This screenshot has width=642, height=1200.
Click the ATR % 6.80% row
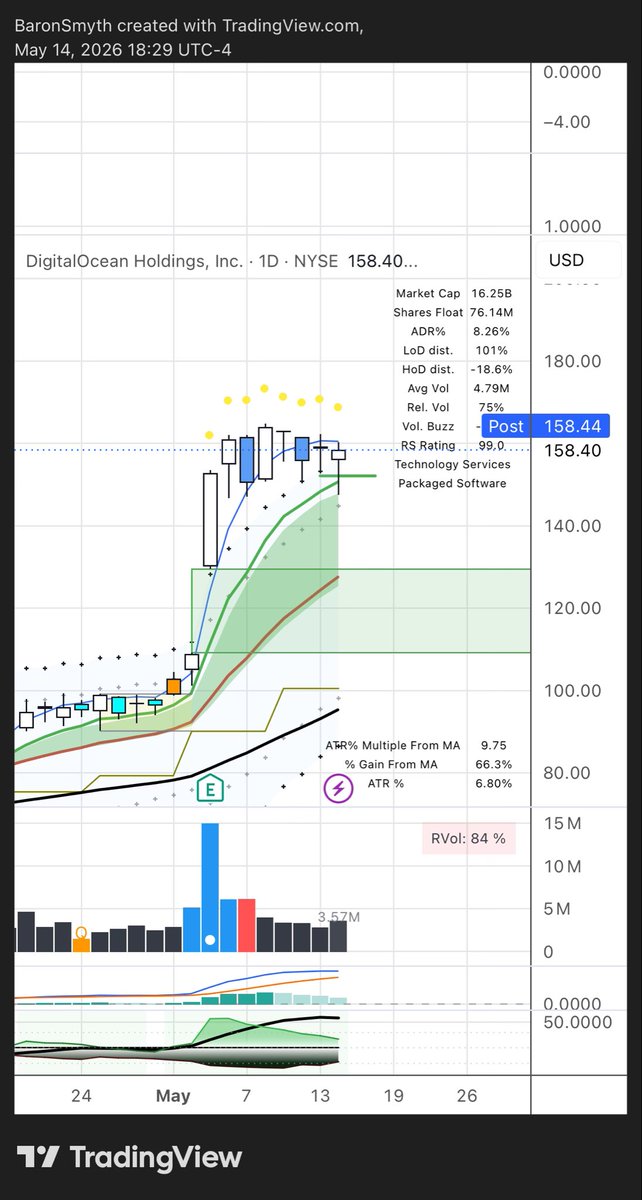440,784
